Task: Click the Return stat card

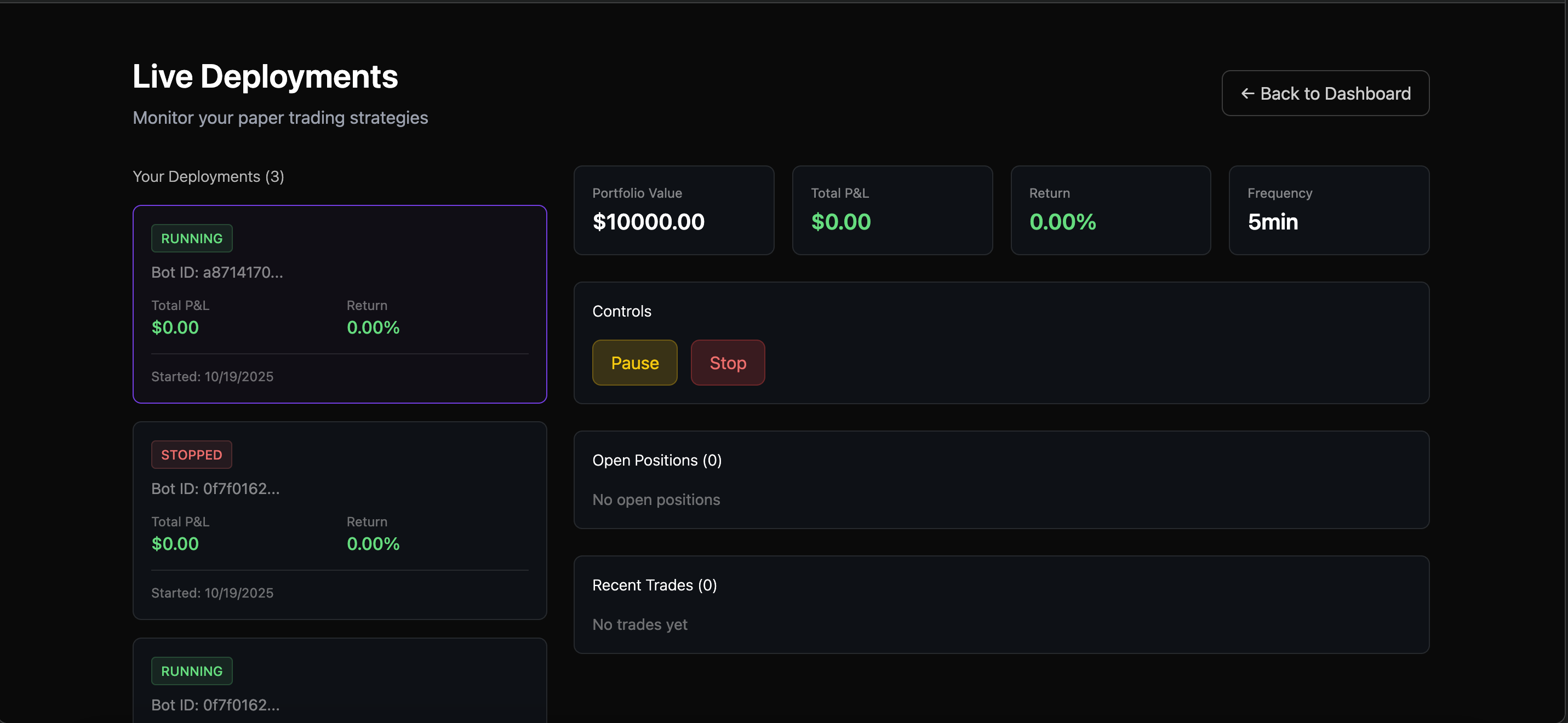Action: pyautogui.click(x=1111, y=210)
